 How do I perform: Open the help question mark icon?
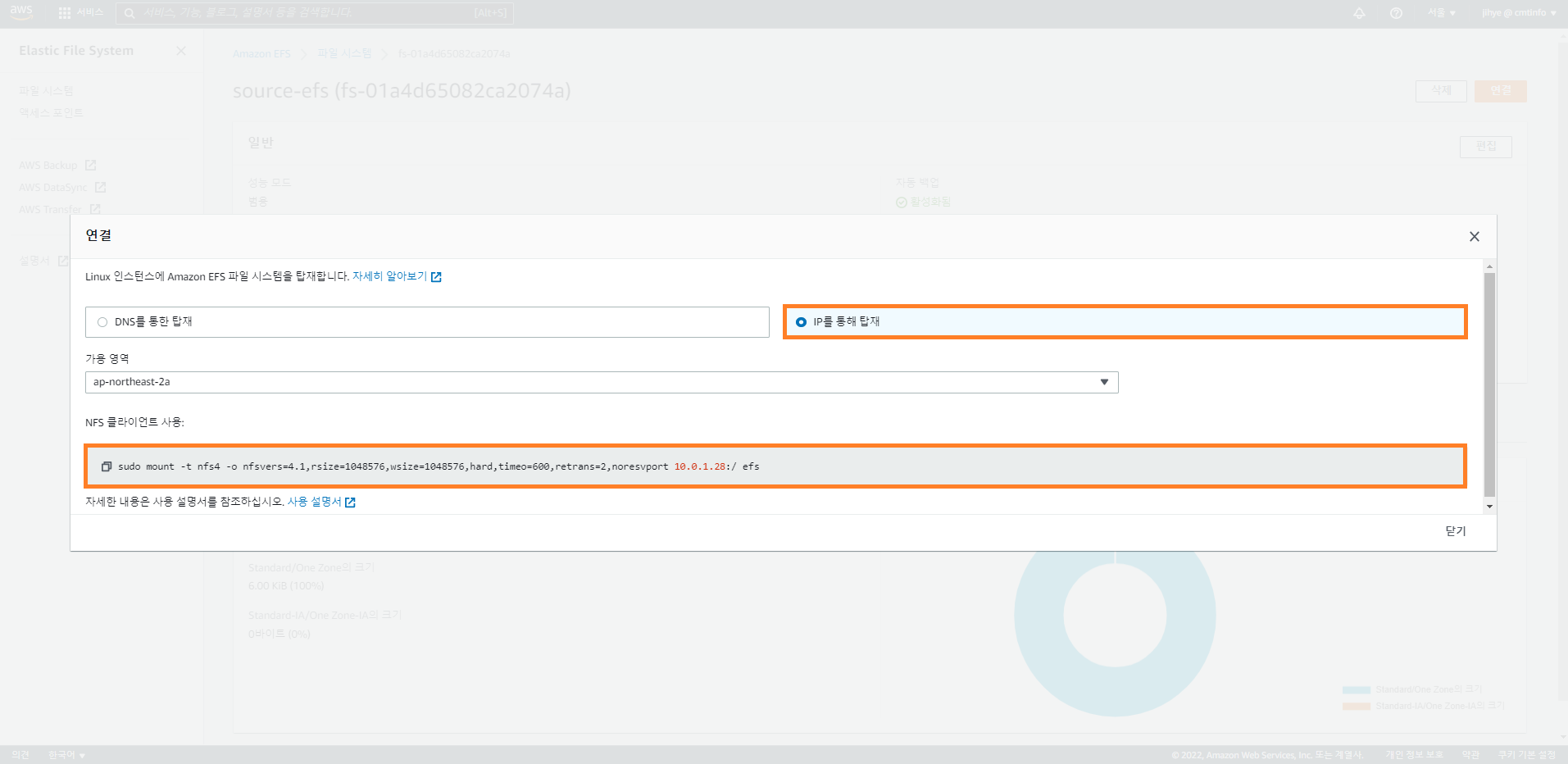1396,13
